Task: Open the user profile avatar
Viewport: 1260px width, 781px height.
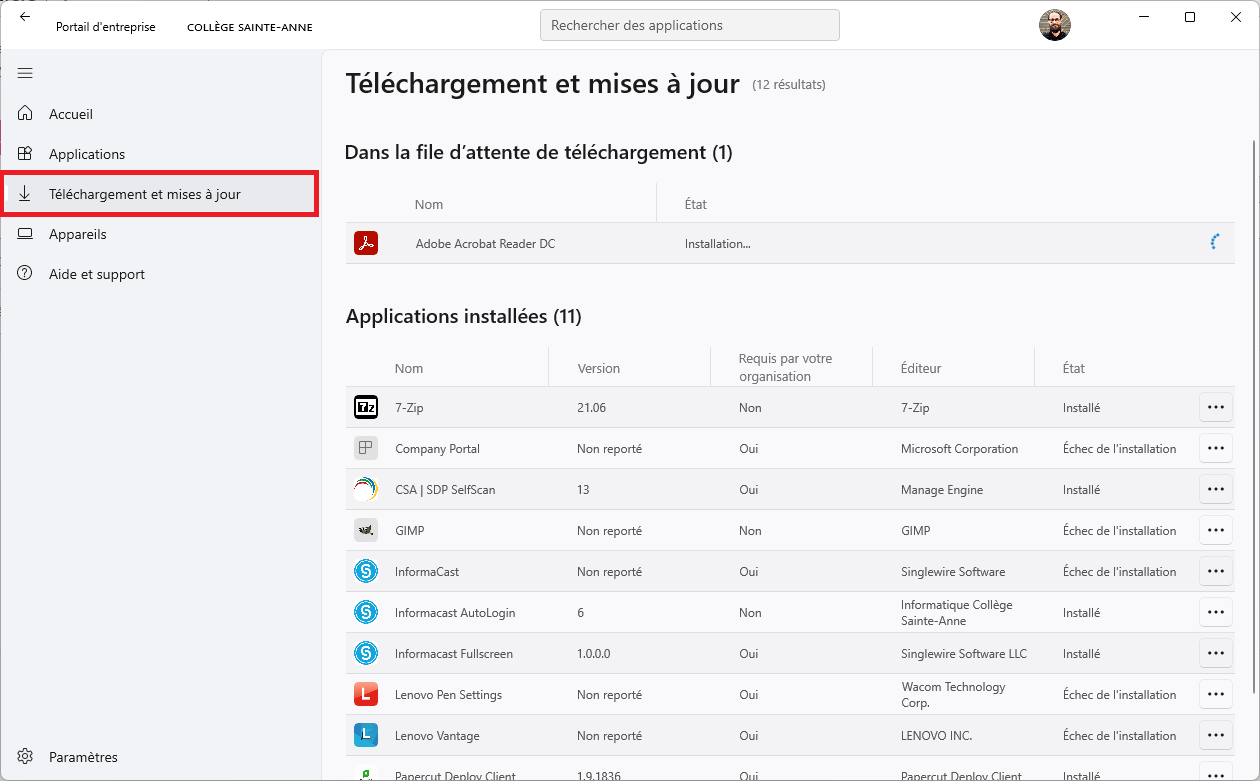Action: [1055, 25]
